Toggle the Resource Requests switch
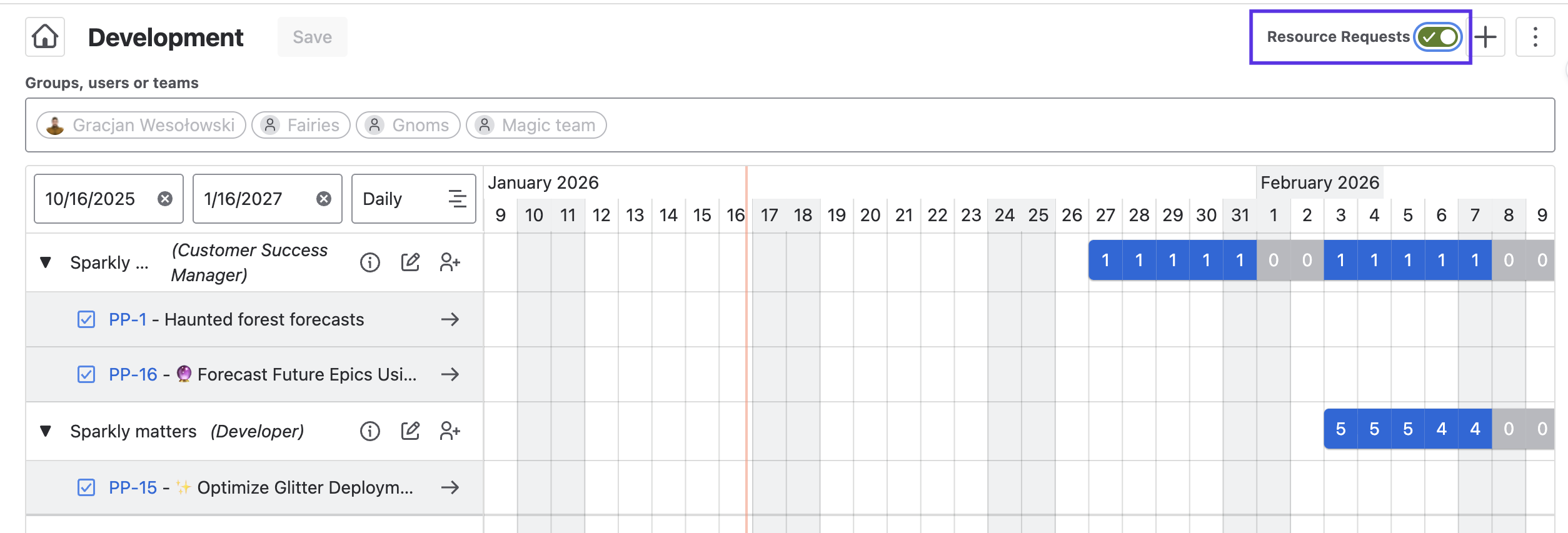Image resolution: width=1568 pixels, height=533 pixels. 1438,37
